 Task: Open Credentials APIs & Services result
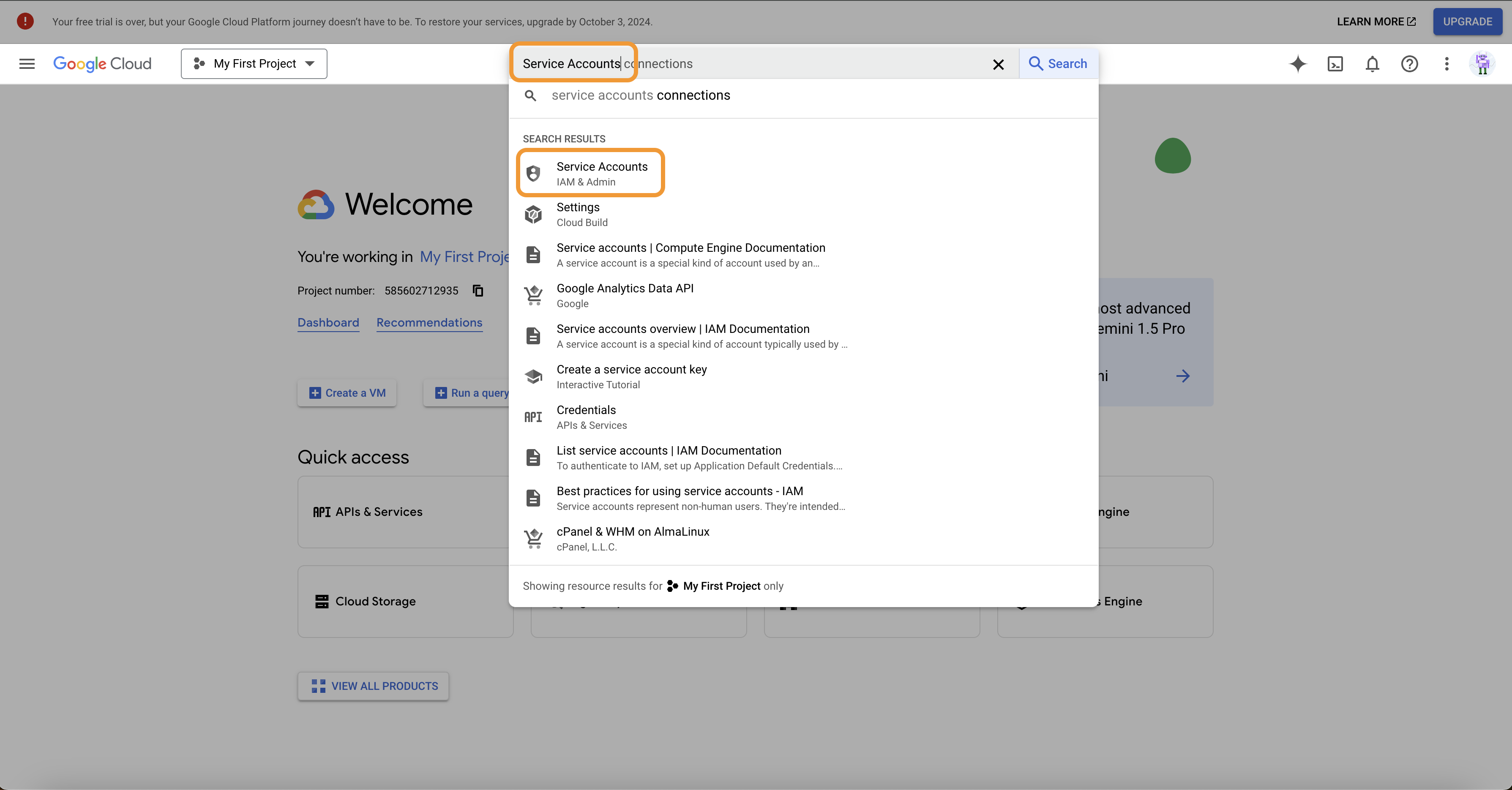point(804,417)
